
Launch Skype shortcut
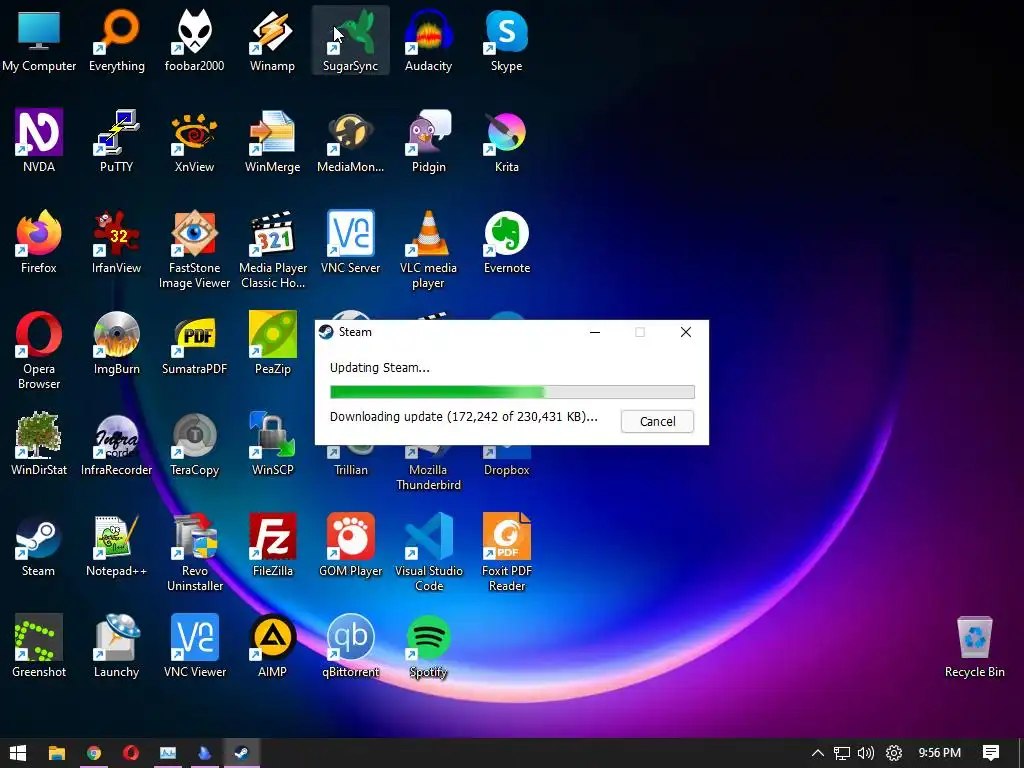point(507,40)
